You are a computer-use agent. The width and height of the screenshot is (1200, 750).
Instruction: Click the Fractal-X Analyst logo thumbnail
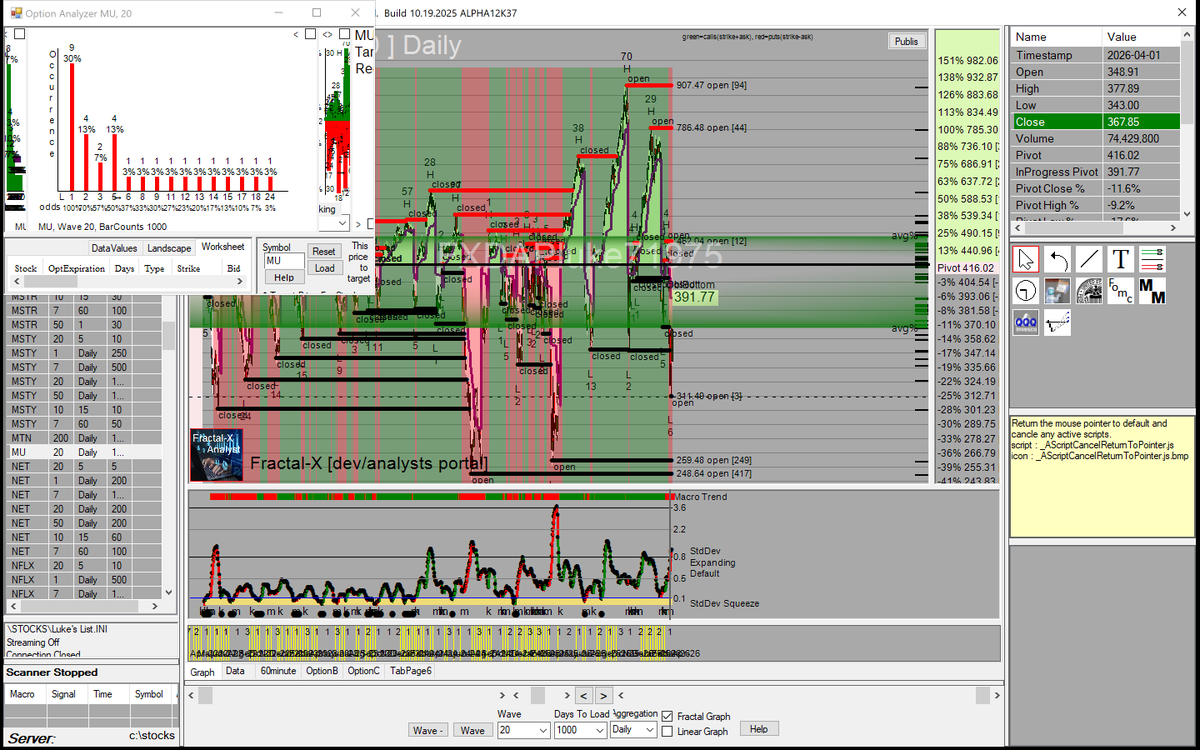[216, 455]
